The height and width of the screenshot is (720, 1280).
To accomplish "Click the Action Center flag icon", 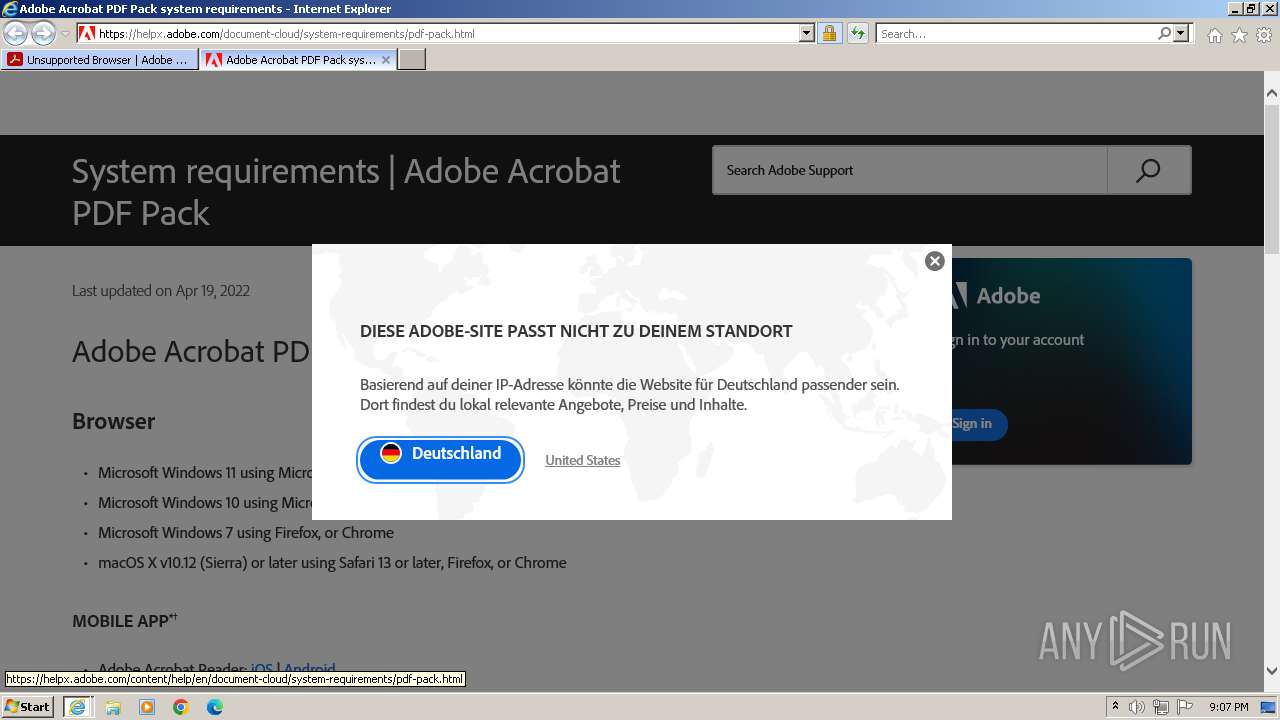I will [1185, 707].
